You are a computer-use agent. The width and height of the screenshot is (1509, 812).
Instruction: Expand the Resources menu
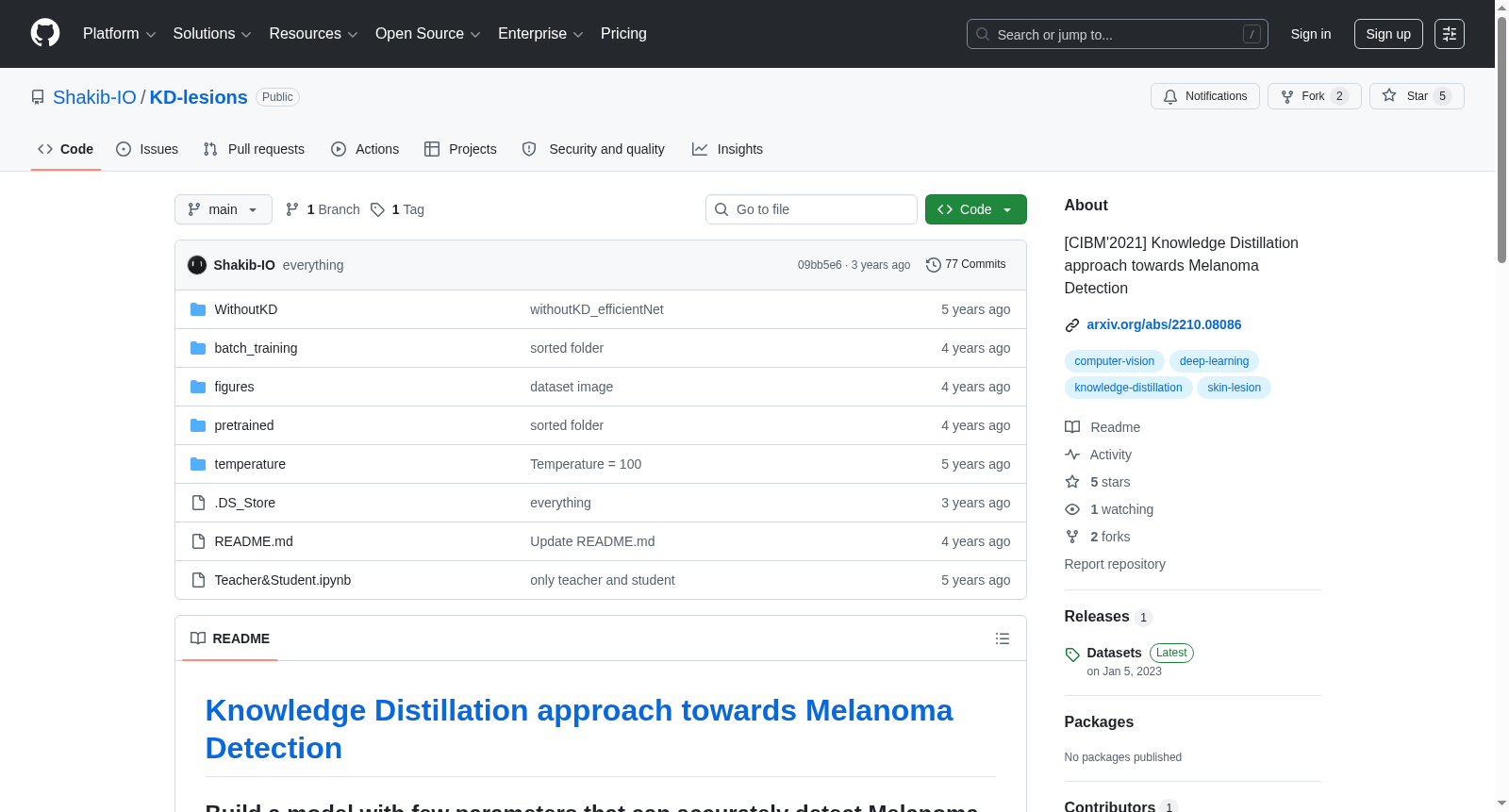coord(313,34)
